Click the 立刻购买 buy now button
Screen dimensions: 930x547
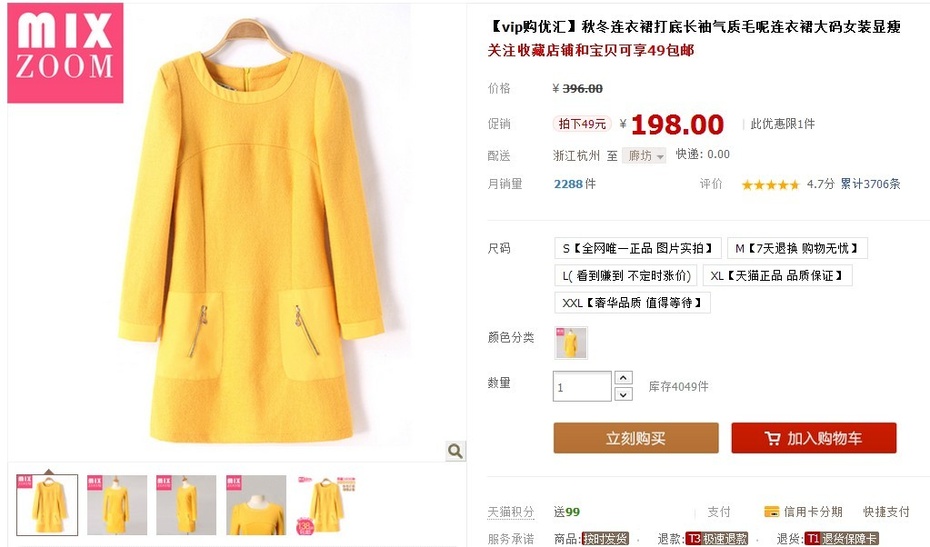tap(636, 438)
